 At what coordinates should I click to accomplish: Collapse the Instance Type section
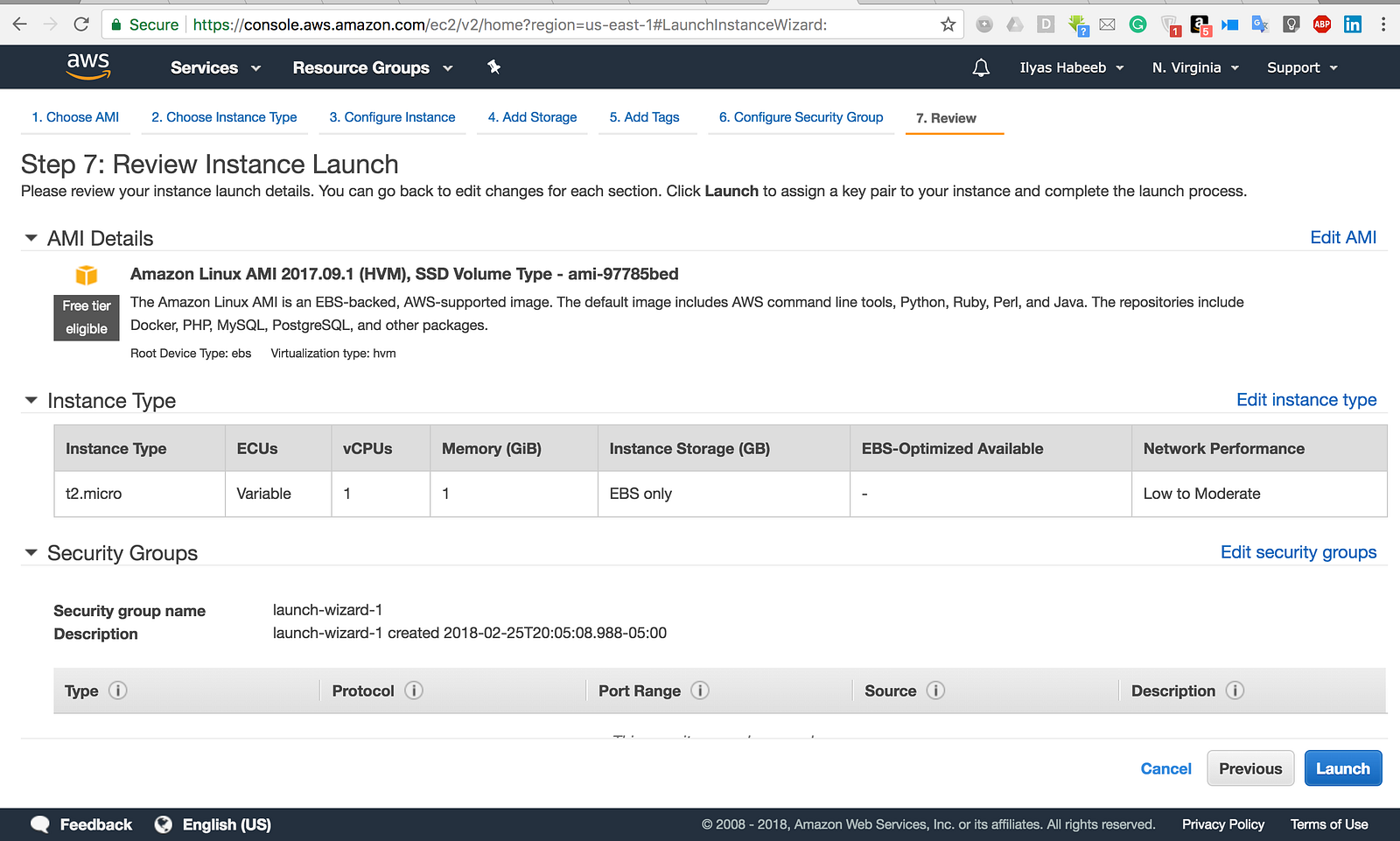31,401
